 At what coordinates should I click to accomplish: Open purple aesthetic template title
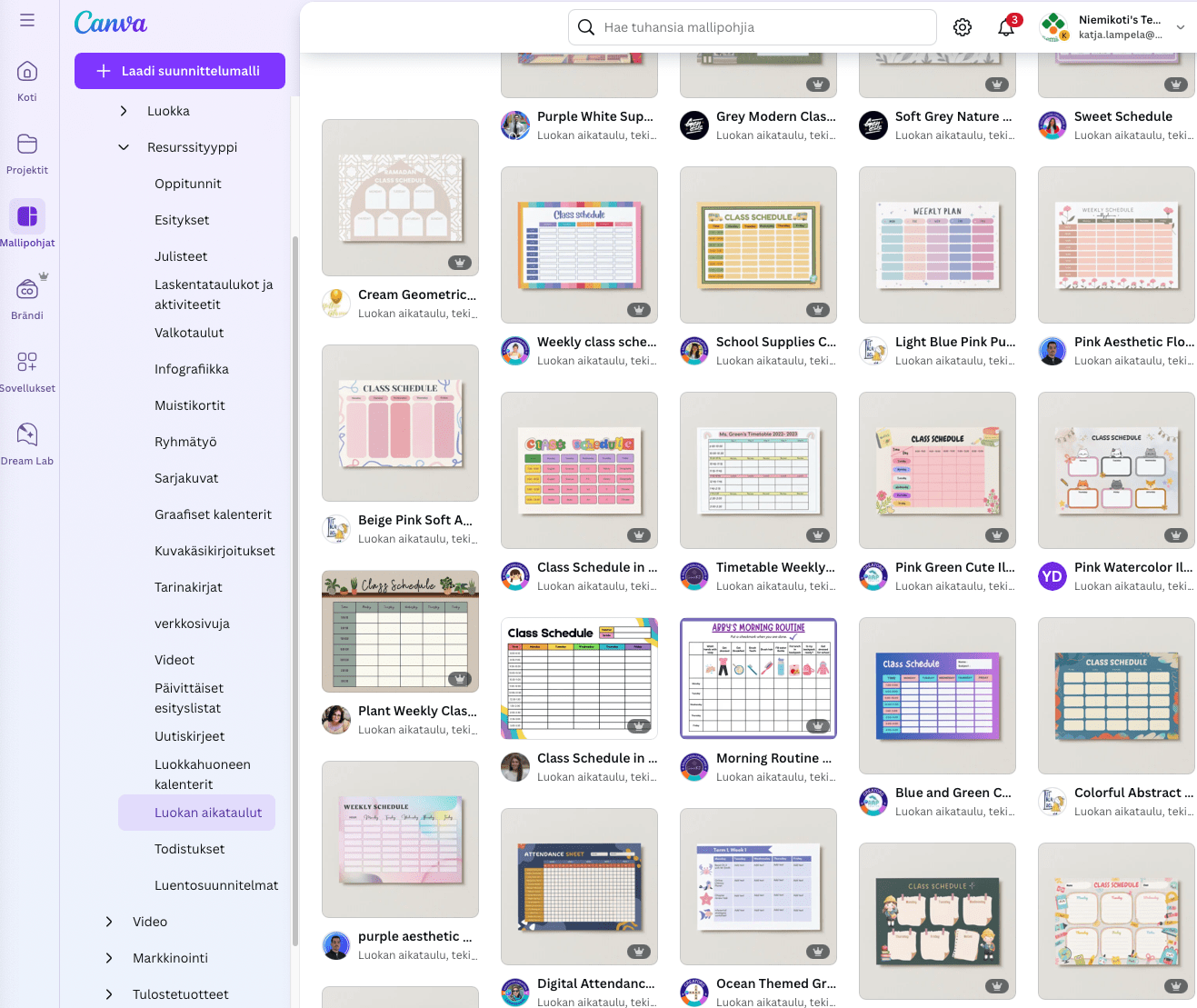pos(414,936)
